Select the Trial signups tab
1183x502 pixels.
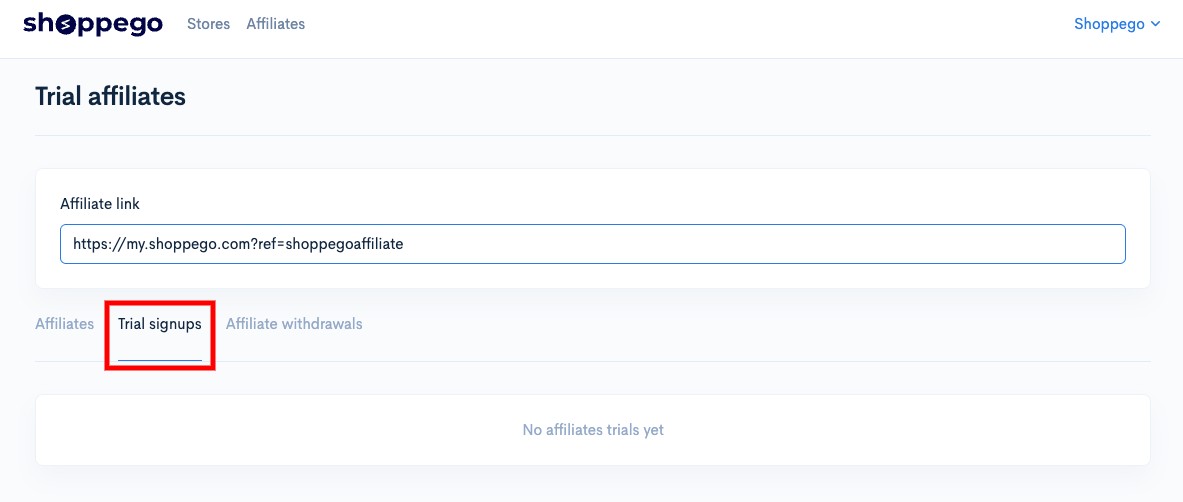pyautogui.click(x=160, y=324)
